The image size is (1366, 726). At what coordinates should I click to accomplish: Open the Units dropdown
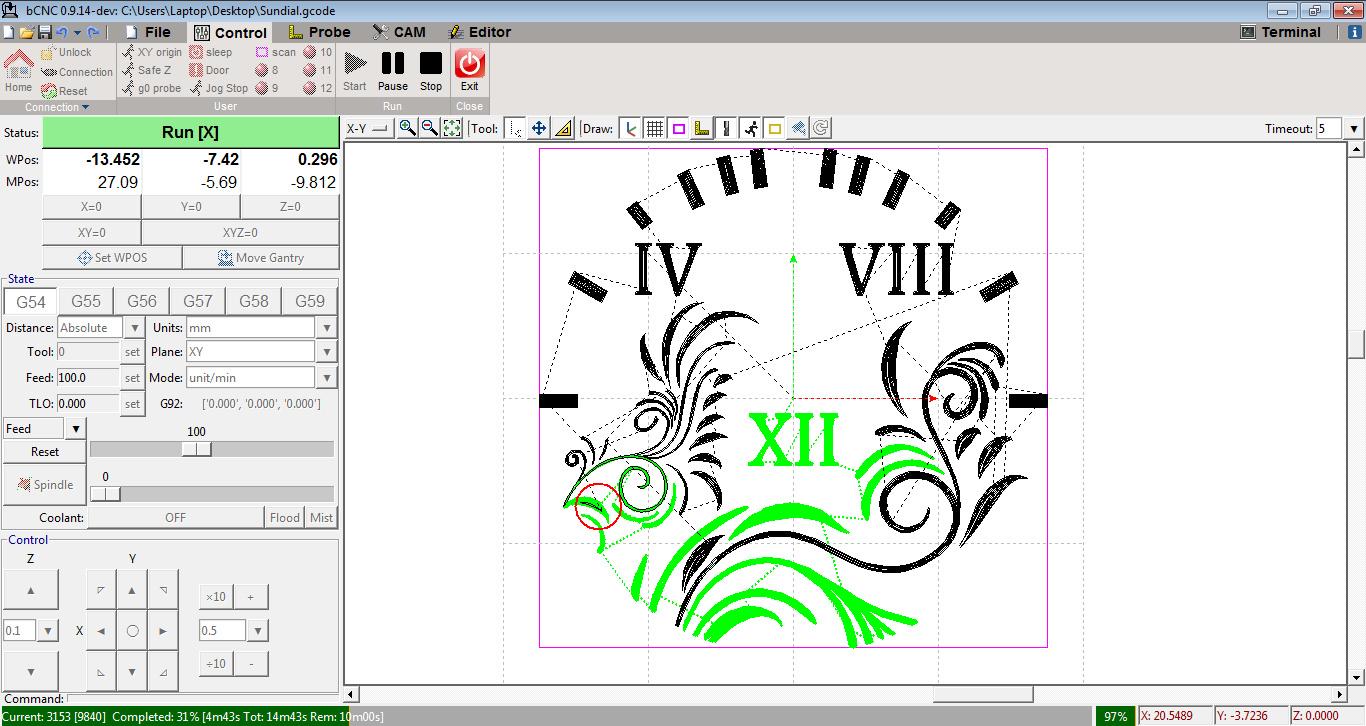click(x=326, y=327)
